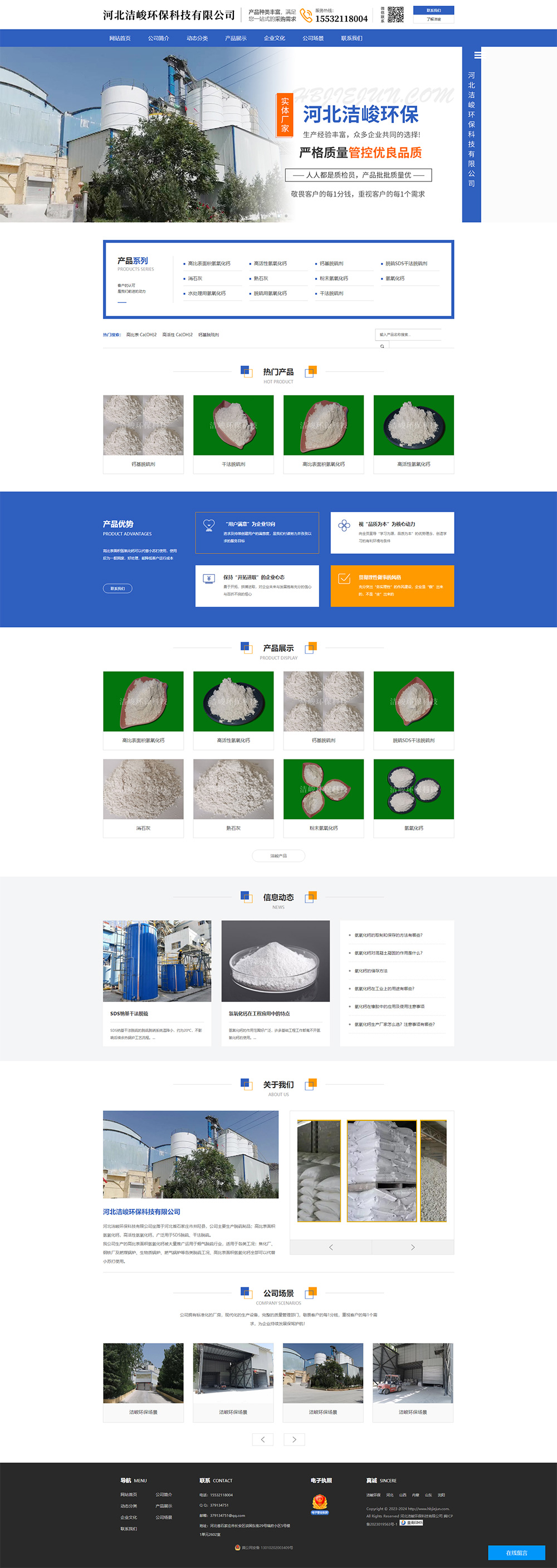Screen dimensions: 557x1568
Task: Click the 冀公网安备 13010202003409号 link
Action: (267, 1547)
